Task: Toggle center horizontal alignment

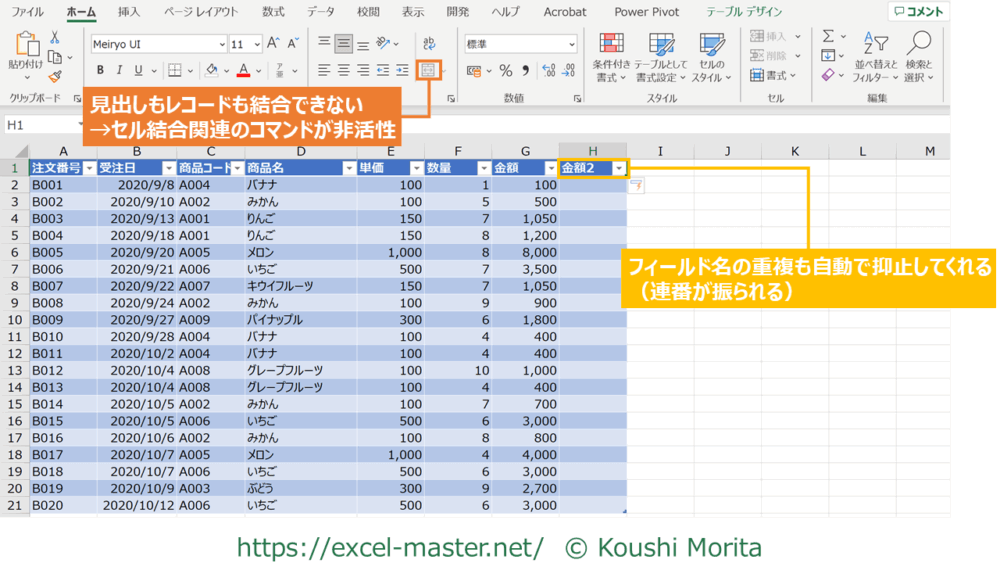Action: (343, 71)
